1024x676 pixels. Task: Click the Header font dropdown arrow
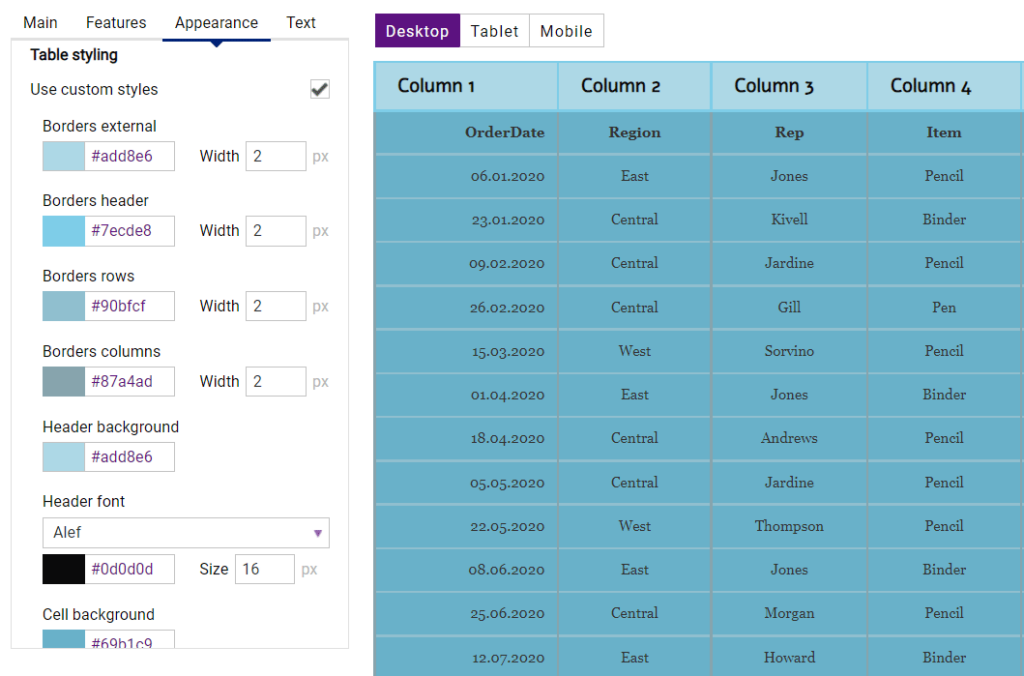tap(317, 533)
